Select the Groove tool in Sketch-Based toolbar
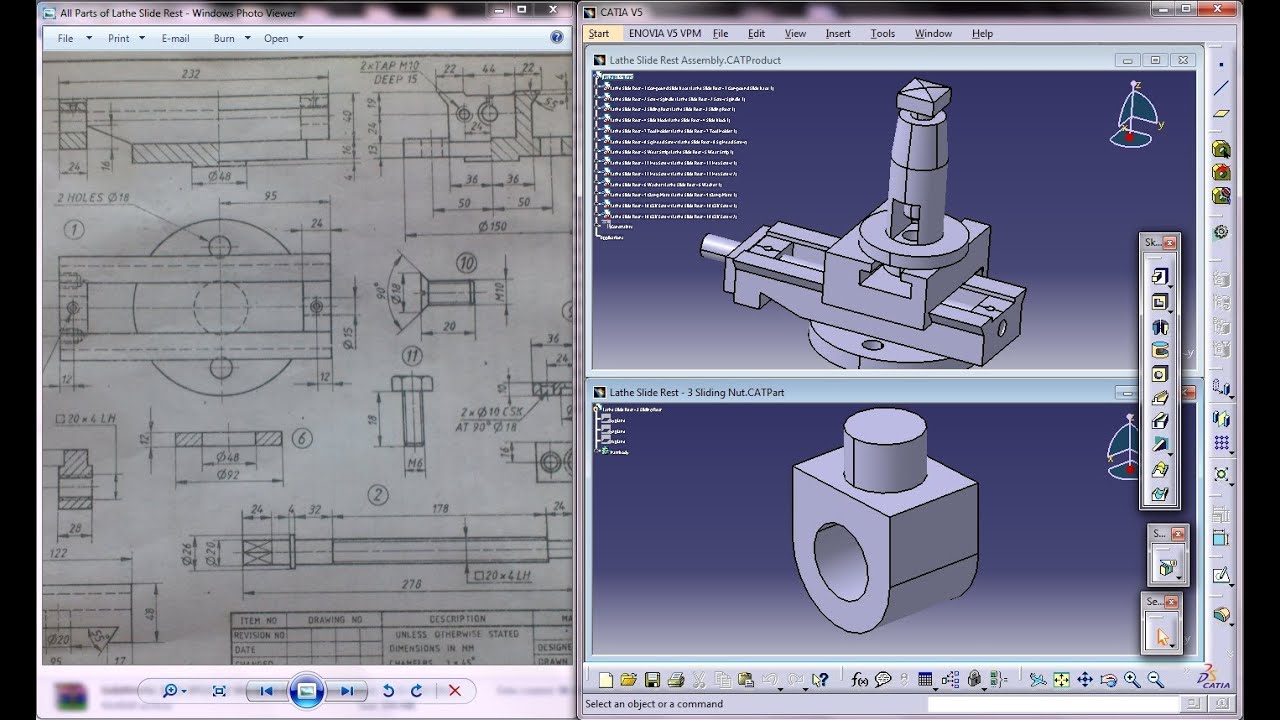1280x720 pixels. tap(1160, 350)
